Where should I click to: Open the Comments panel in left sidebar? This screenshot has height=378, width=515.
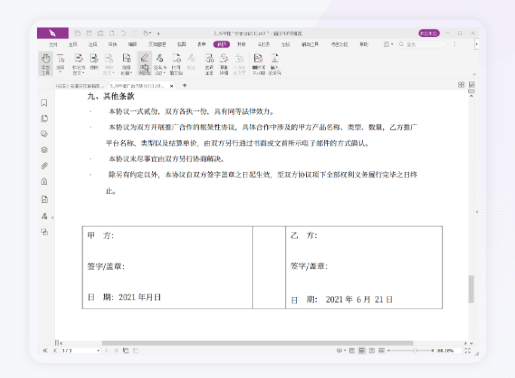44,134
